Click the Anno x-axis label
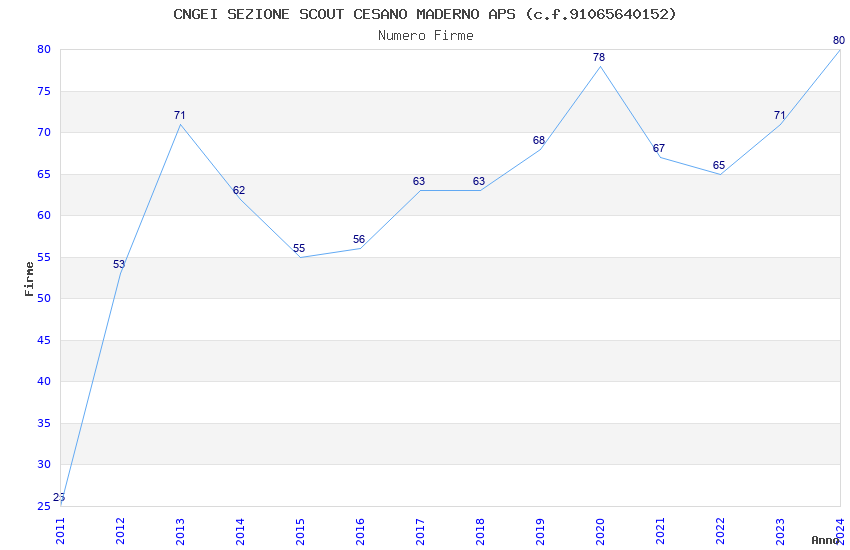Image resolution: width=850 pixels, height=550 pixels. (x=825, y=540)
